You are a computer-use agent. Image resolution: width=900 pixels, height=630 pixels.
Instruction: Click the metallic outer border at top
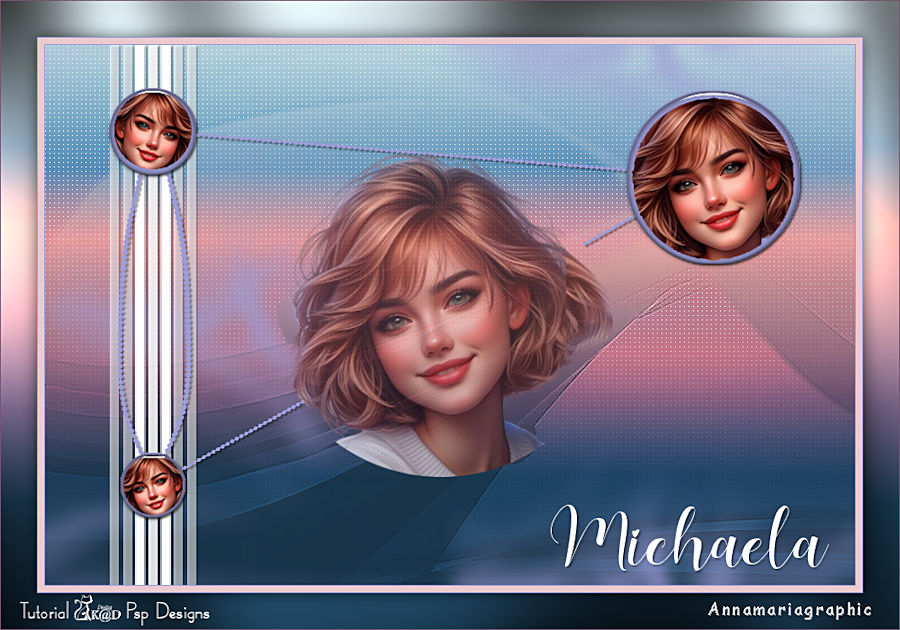point(450,17)
